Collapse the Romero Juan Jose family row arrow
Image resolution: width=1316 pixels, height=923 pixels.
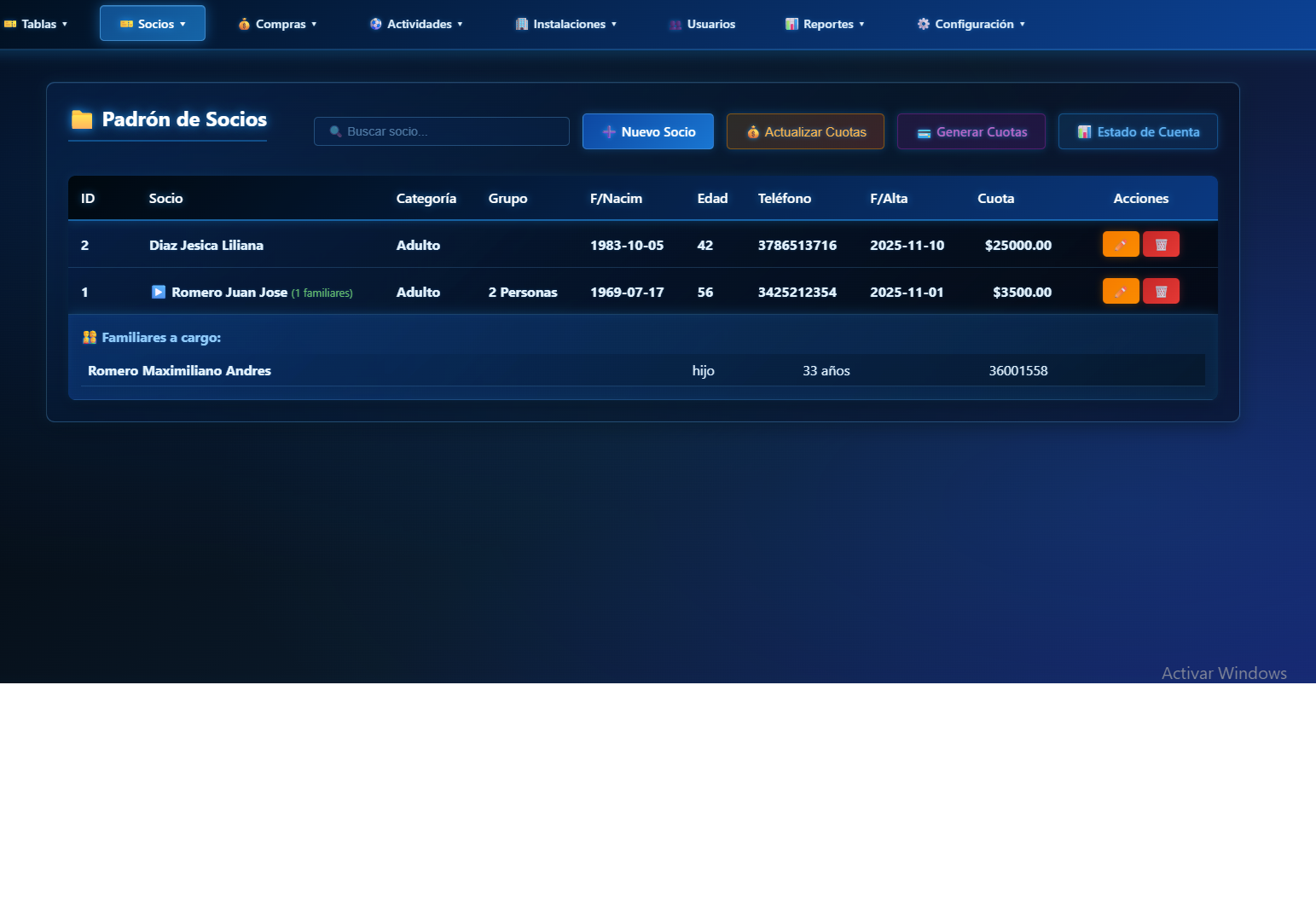click(159, 293)
